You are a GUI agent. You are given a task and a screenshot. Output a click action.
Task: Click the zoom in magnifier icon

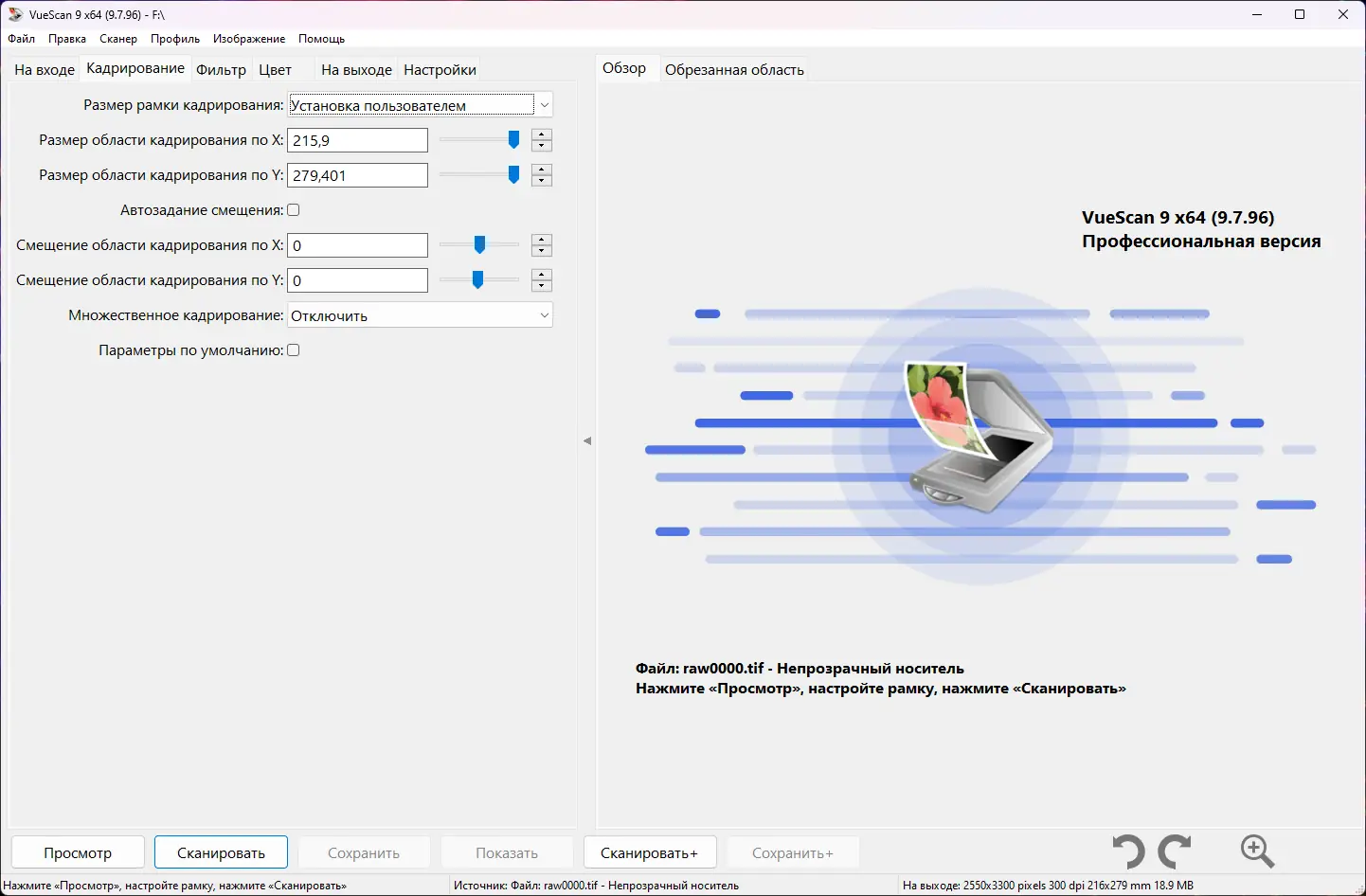click(x=1257, y=851)
